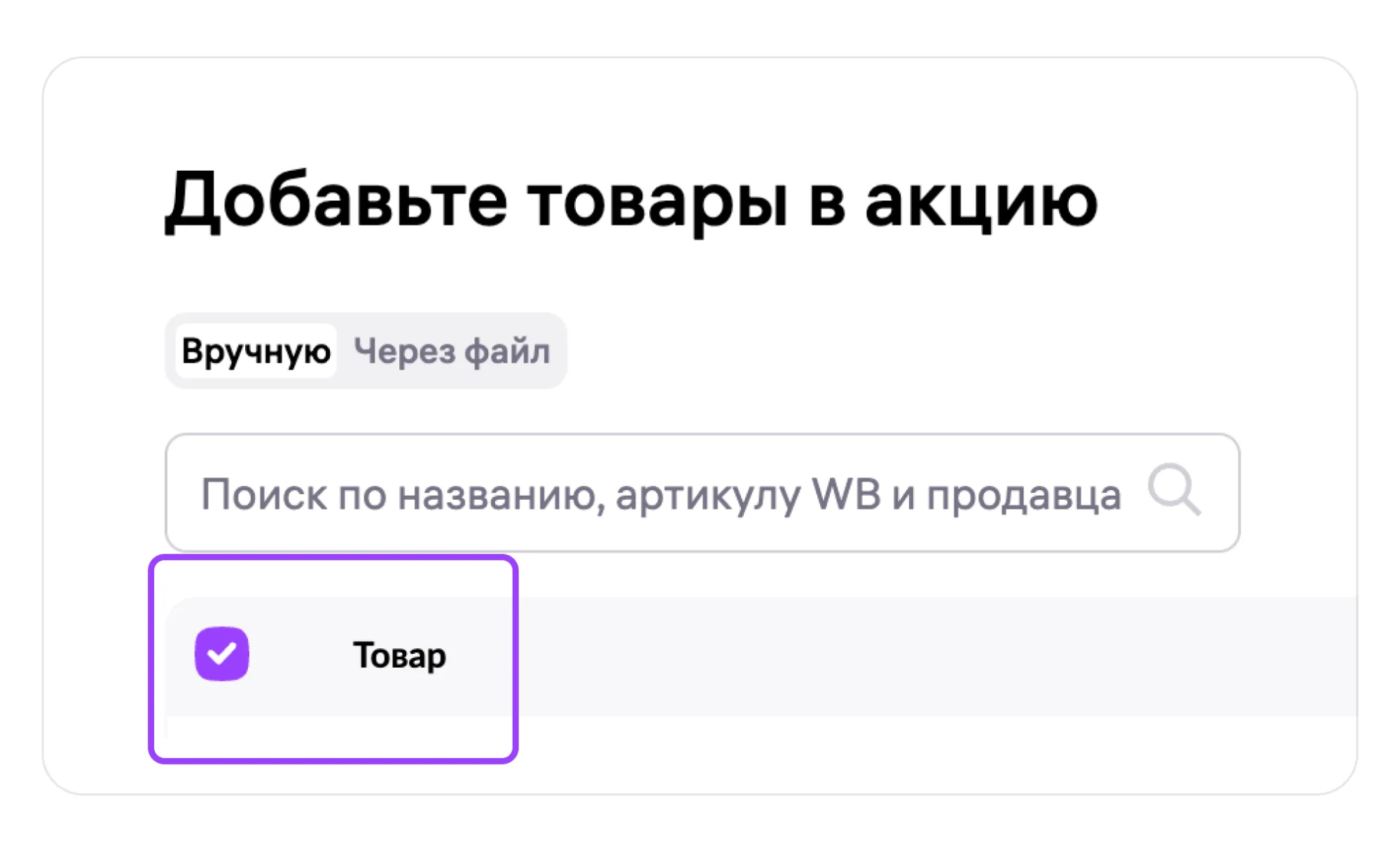Click the Товар label in table header

tap(399, 655)
